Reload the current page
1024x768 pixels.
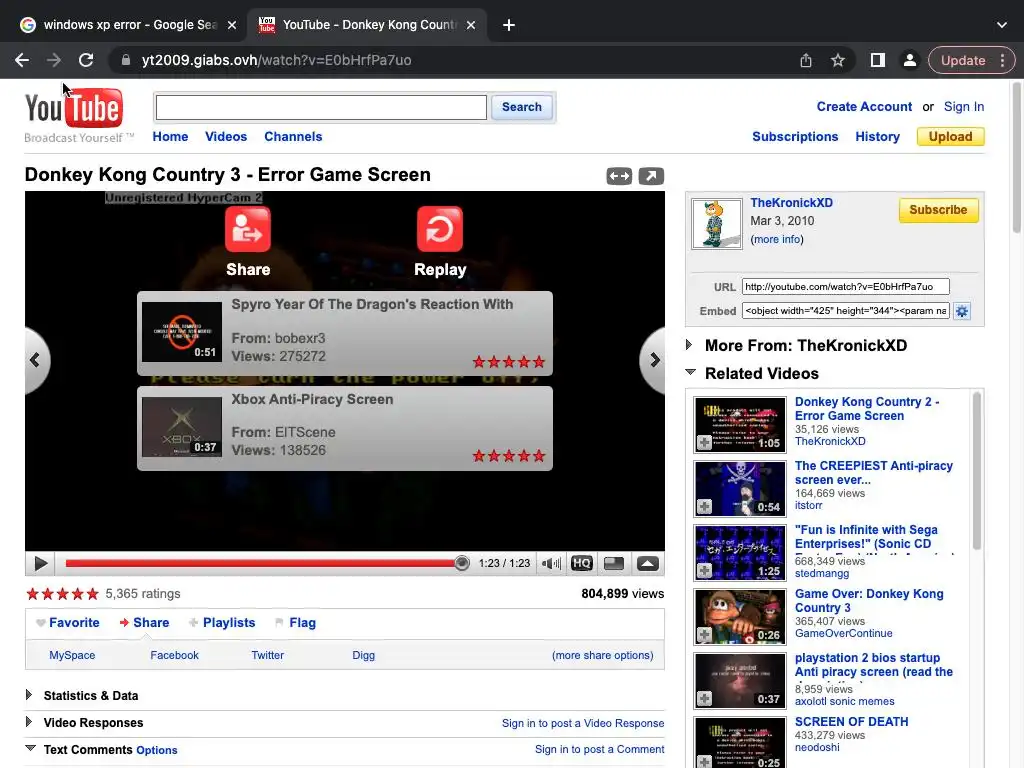pos(86,60)
